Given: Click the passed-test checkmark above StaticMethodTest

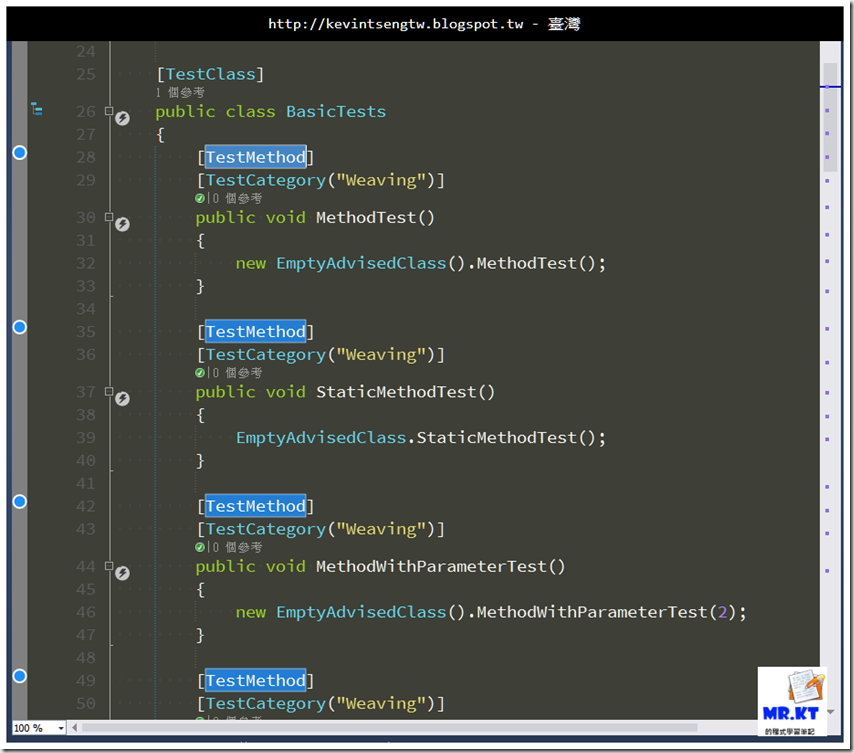Looking at the screenshot, I should pos(200,372).
